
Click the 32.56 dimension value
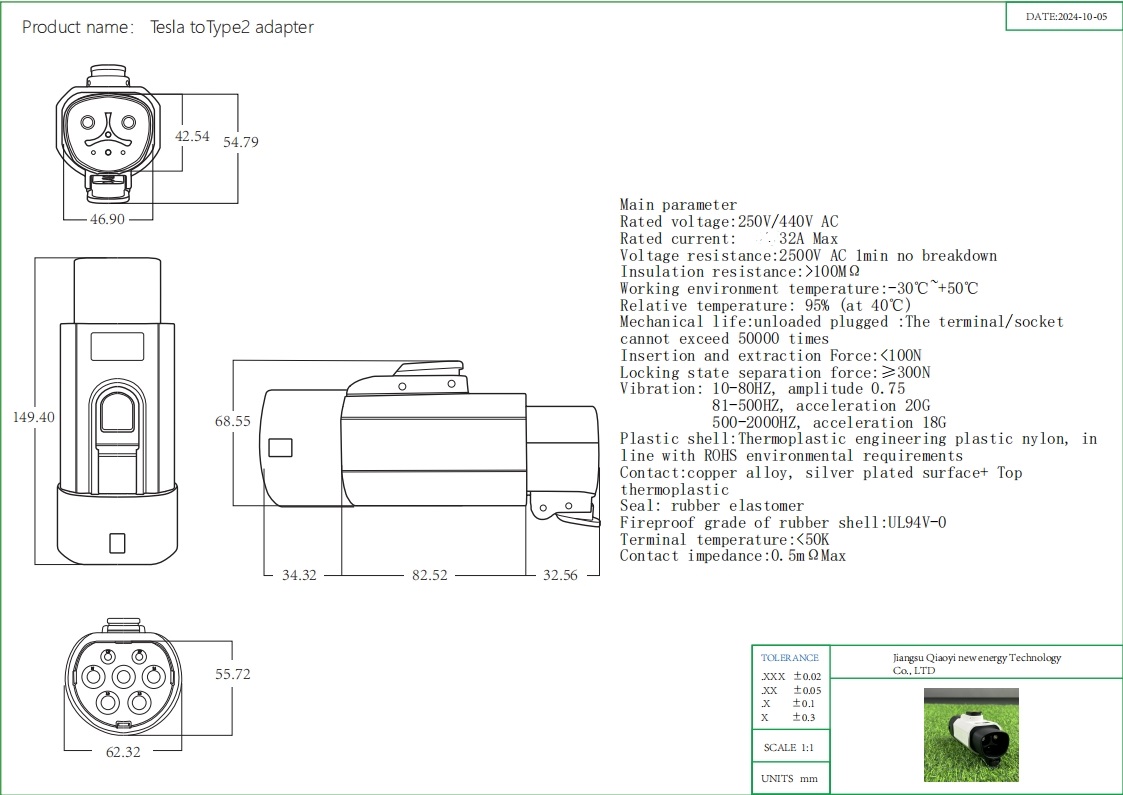[x=560, y=576]
